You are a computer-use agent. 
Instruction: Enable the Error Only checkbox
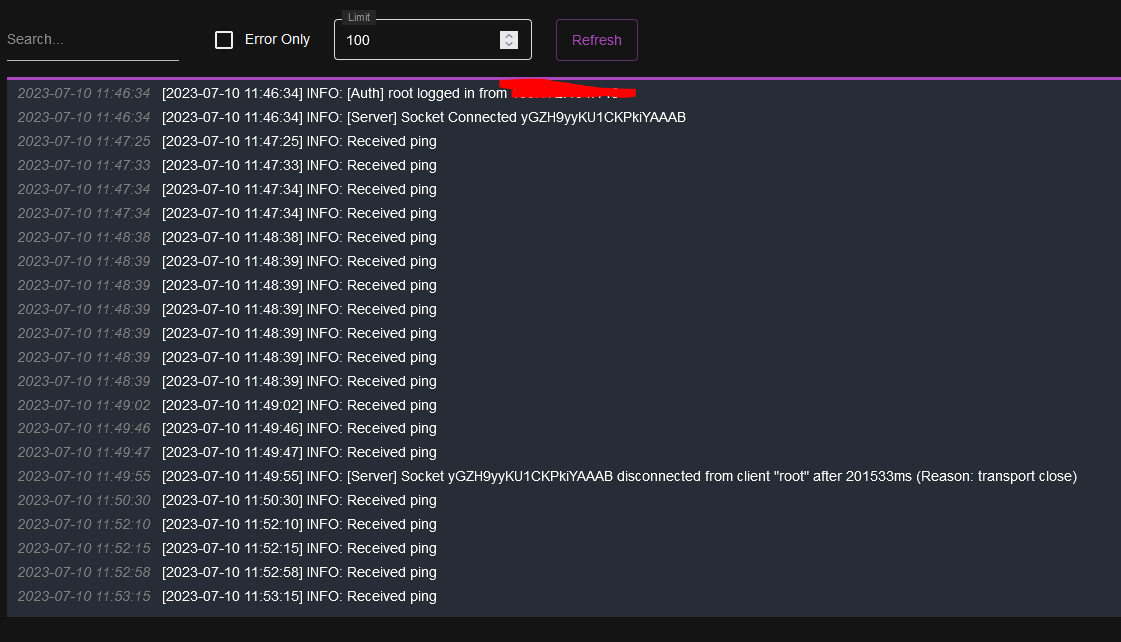(x=224, y=39)
